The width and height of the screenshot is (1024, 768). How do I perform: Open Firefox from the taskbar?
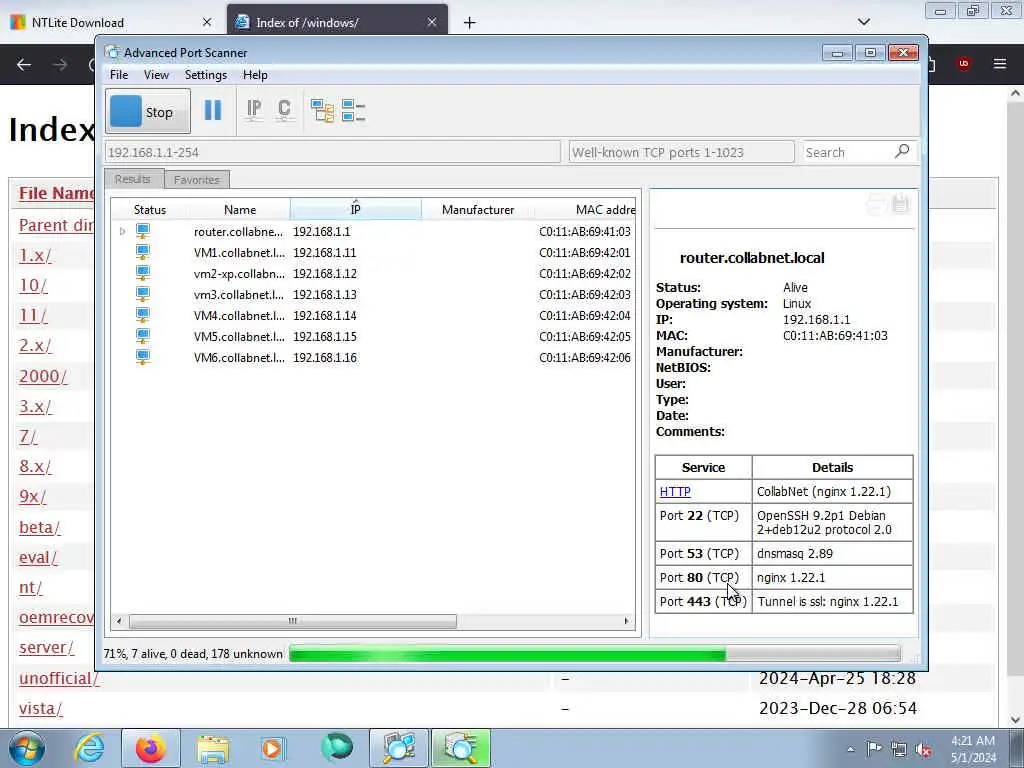151,748
